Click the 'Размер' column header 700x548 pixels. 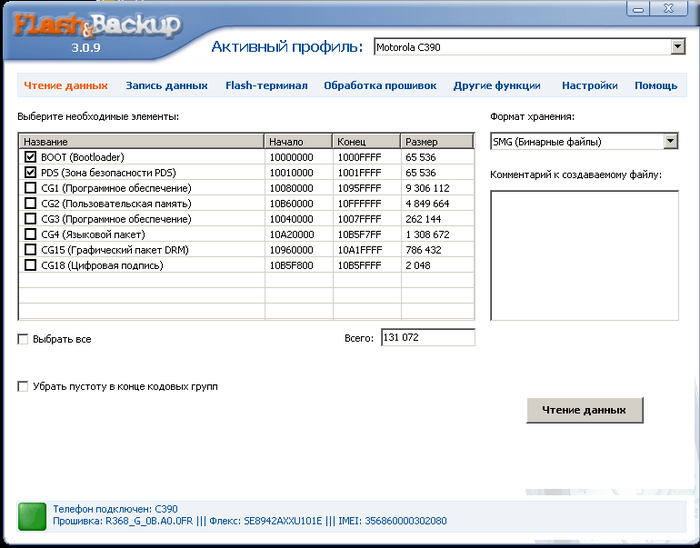[x=437, y=141]
